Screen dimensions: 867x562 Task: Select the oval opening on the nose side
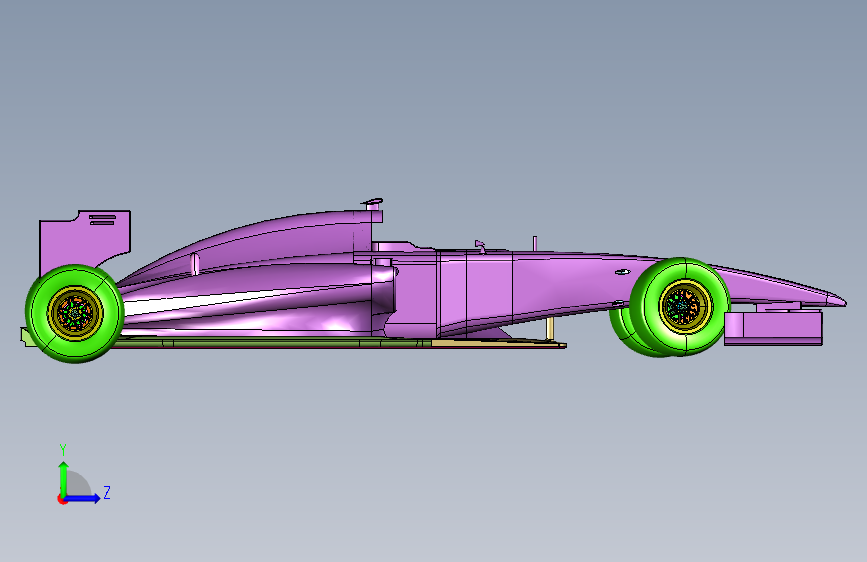pos(623,272)
